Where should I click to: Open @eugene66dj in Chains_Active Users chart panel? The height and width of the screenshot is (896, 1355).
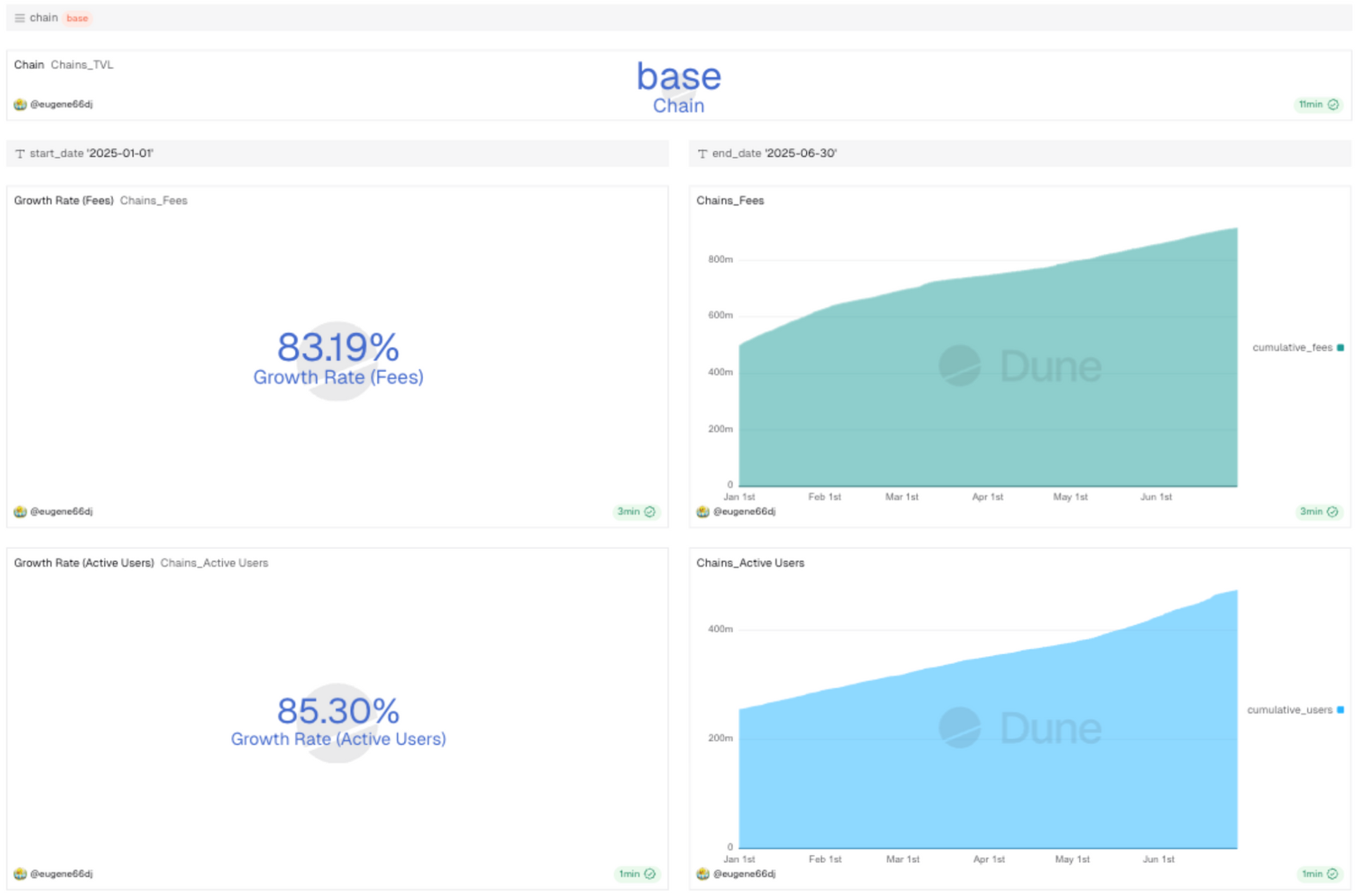point(744,874)
